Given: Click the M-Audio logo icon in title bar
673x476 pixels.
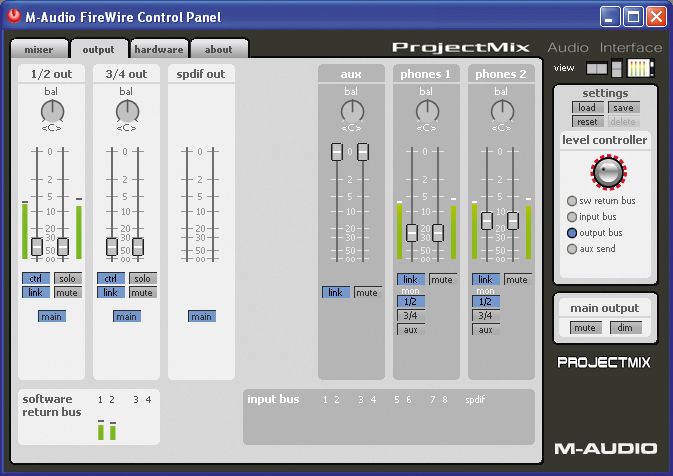Looking at the screenshot, I should click(x=14, y=16).
